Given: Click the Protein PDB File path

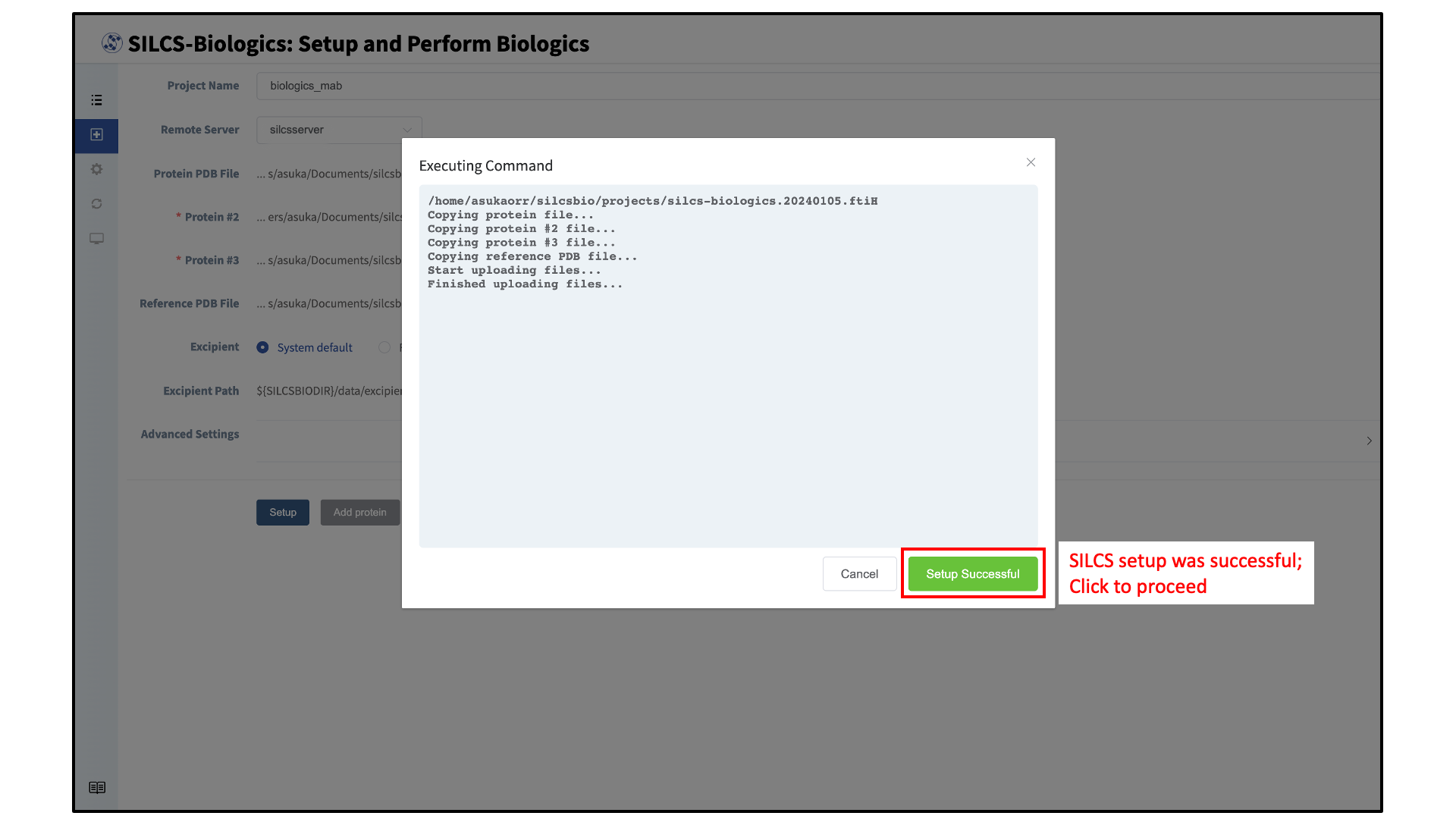Looking at the screenshot, I should coord(329,174).
